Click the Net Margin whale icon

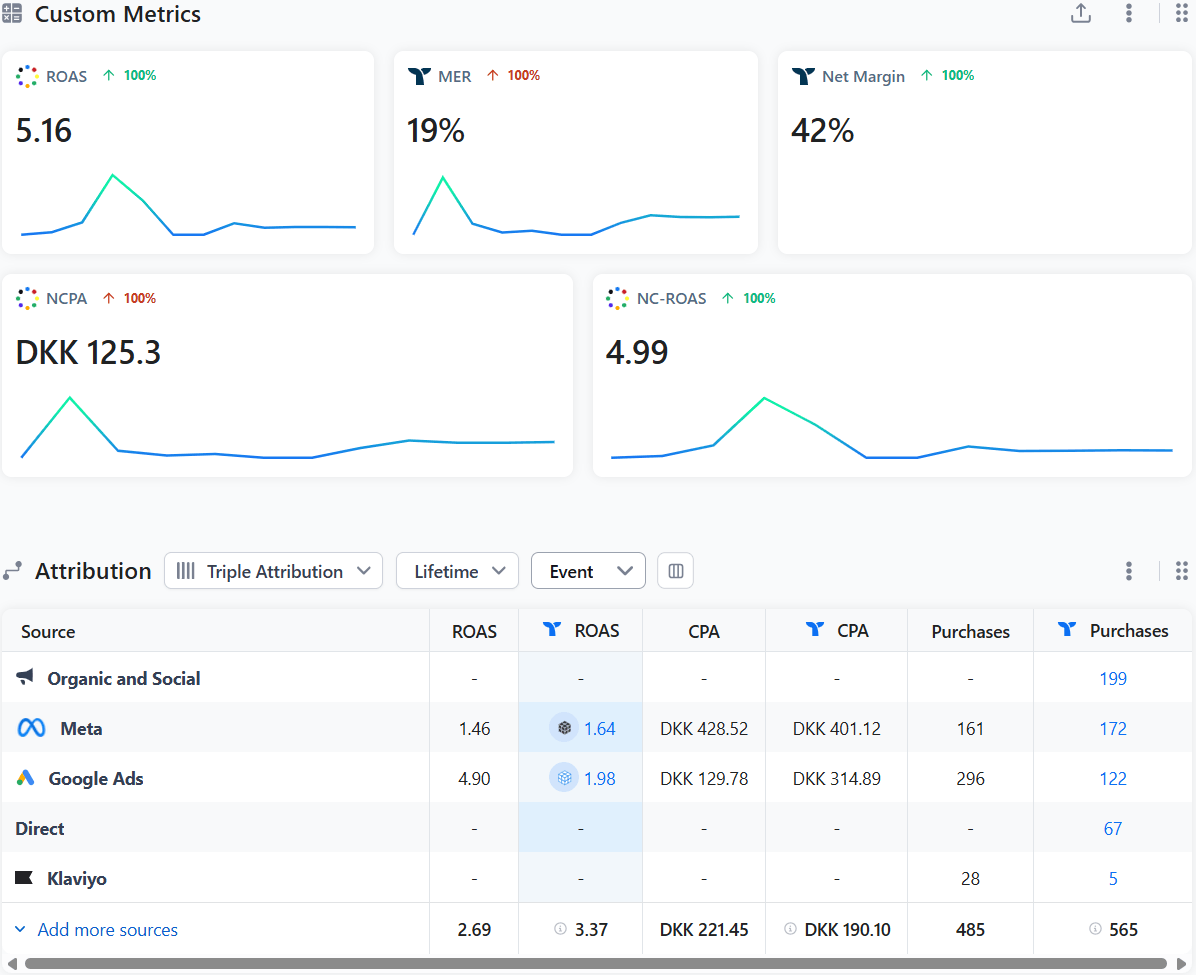click(803, 76)
